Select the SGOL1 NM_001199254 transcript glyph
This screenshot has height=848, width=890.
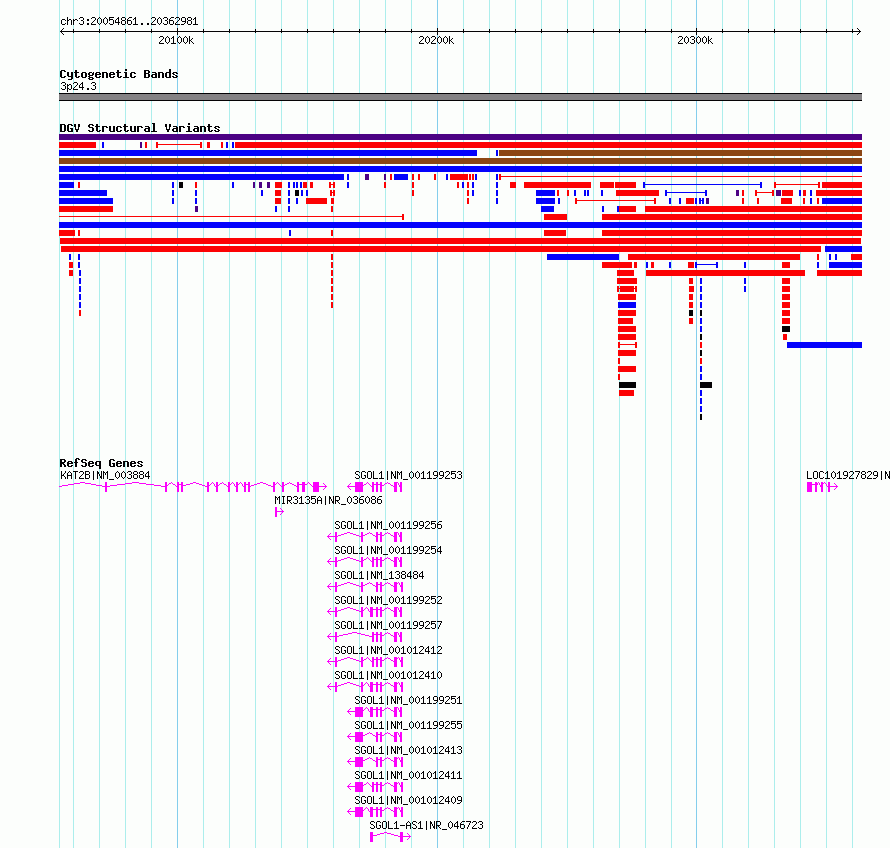[x=365, y=562]
